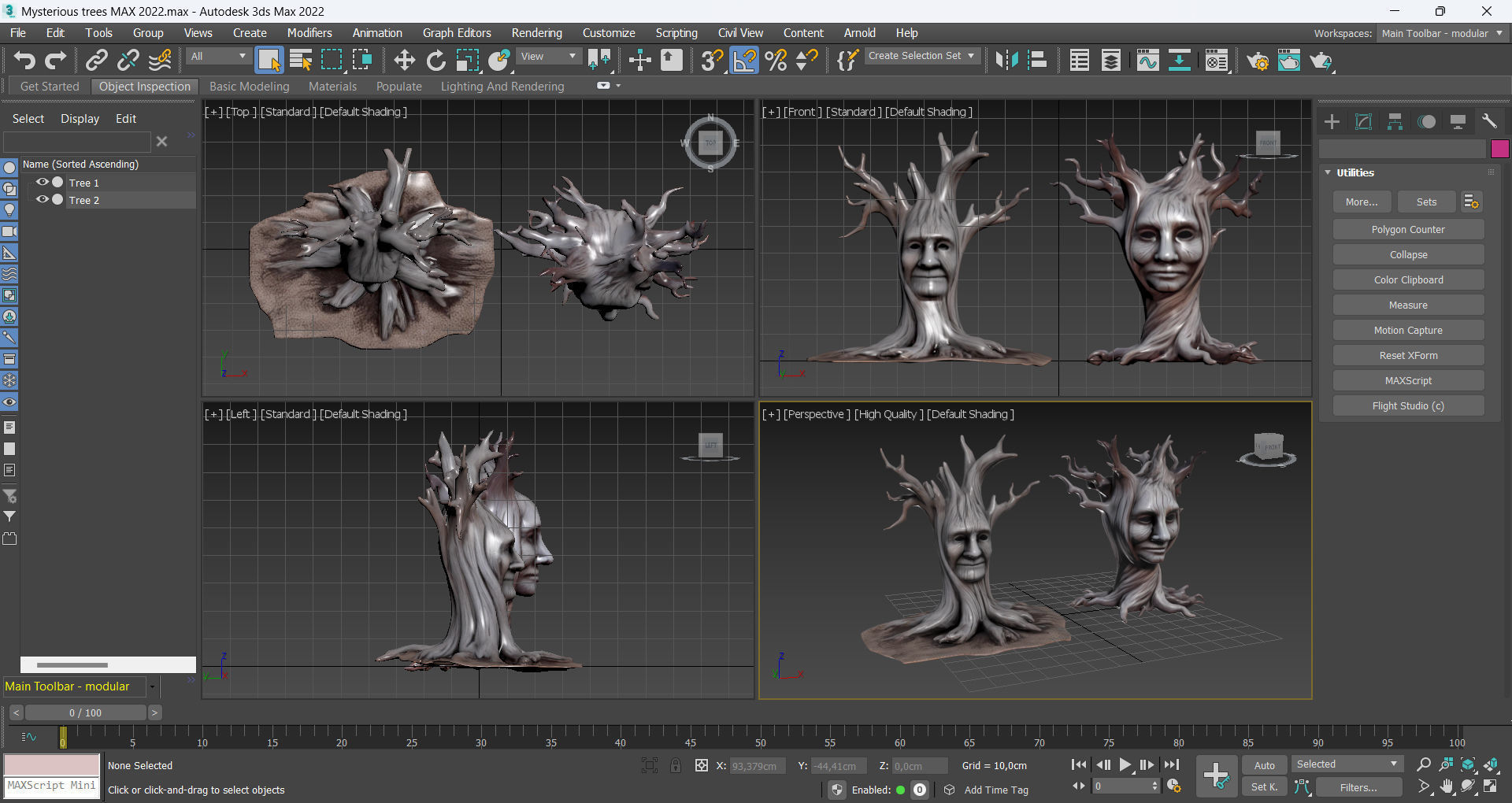Activate Select and Rotate tool

click(x=435, y=60)
